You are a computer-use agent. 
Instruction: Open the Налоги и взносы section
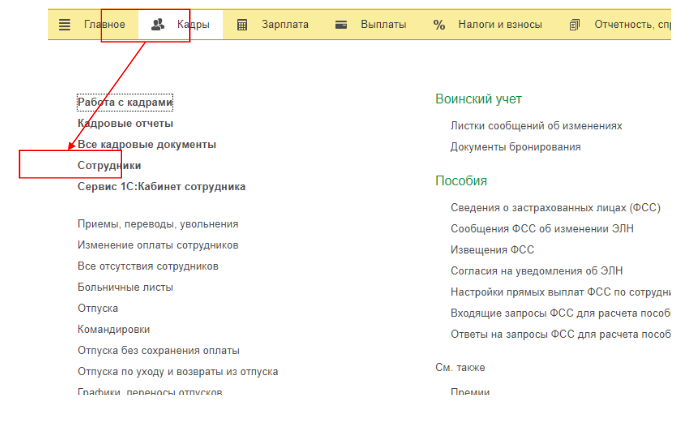[500, 25]
